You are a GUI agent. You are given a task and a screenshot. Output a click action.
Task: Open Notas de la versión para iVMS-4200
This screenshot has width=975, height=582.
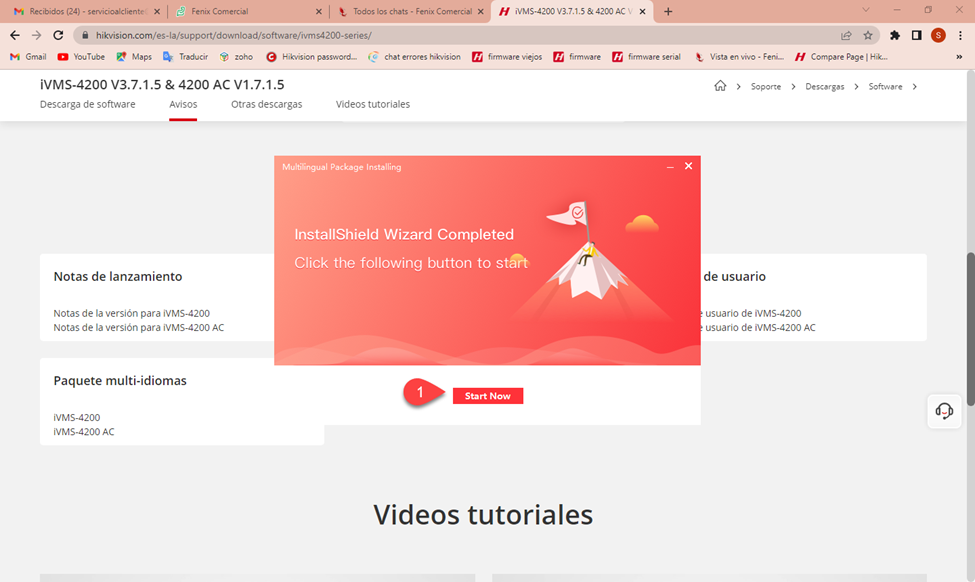tap(131, 313)
